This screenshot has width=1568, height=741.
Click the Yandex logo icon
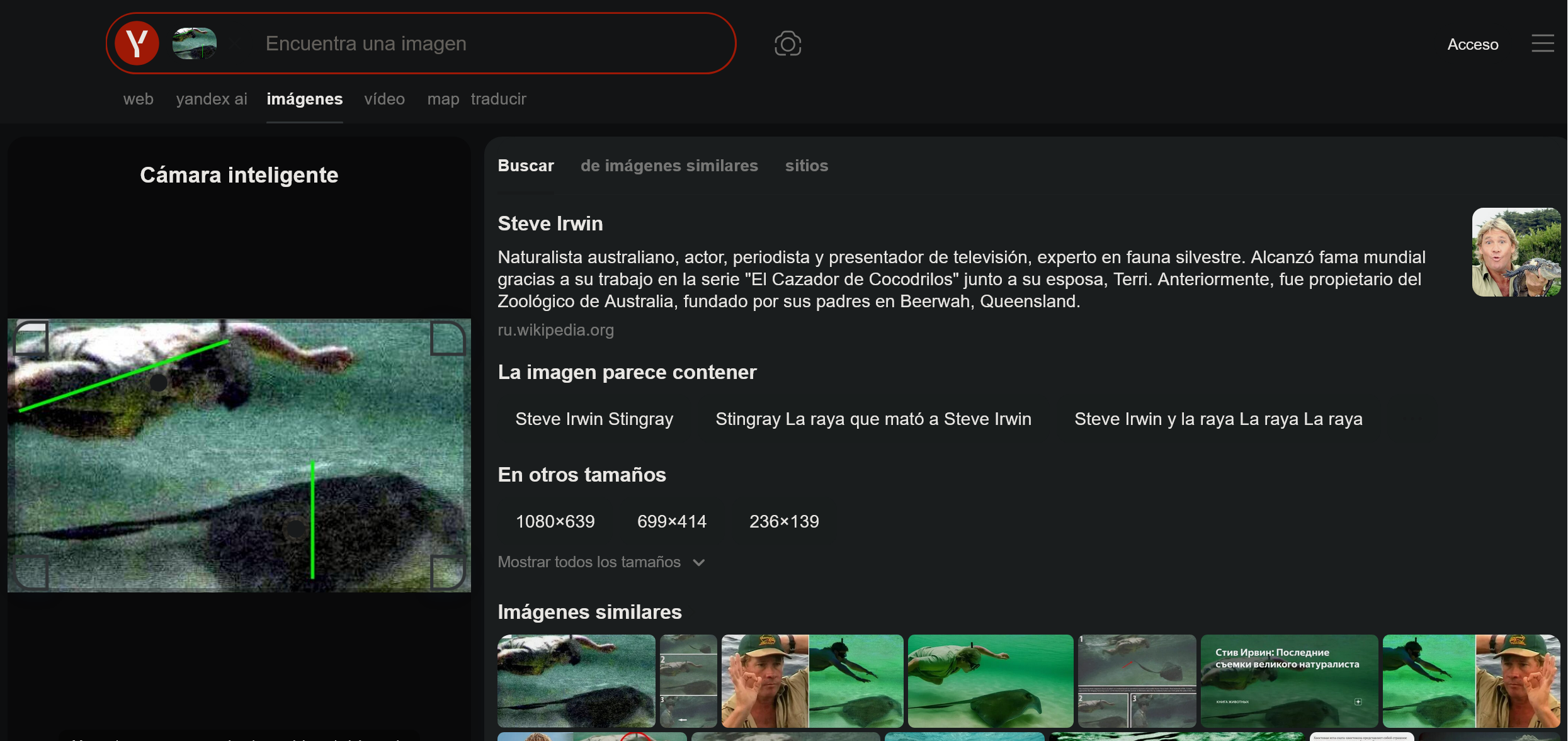click(x=137, y=43)
